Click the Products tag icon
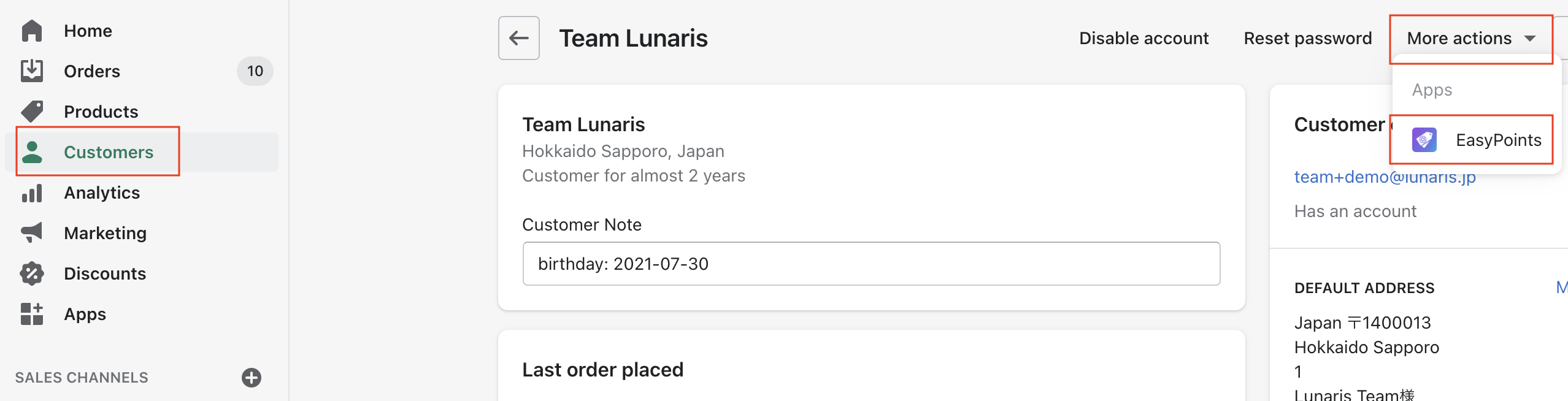 pyautogui.click(x=32, y=112)
